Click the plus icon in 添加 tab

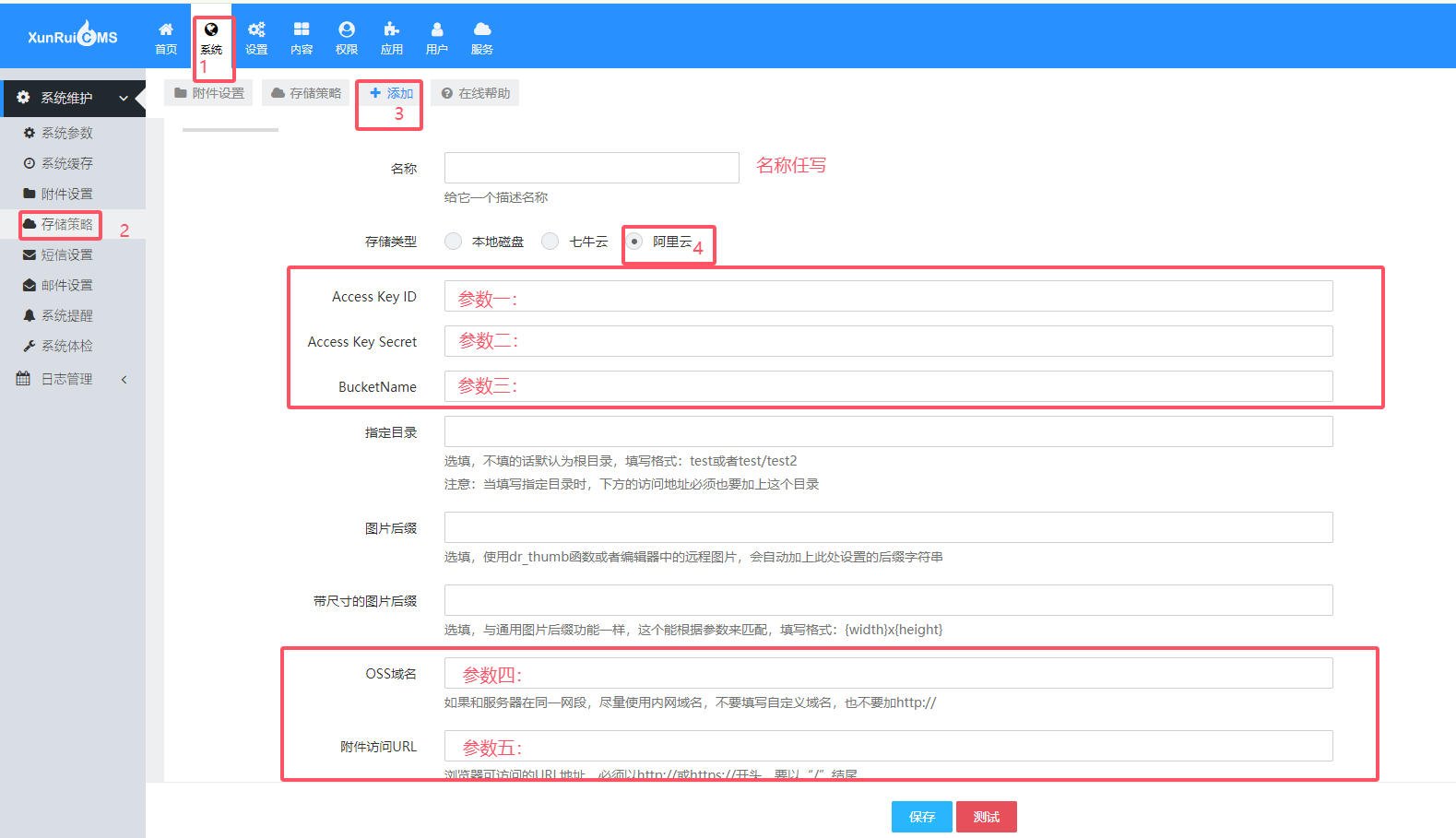pyautogui.click(x=375, y=93)
